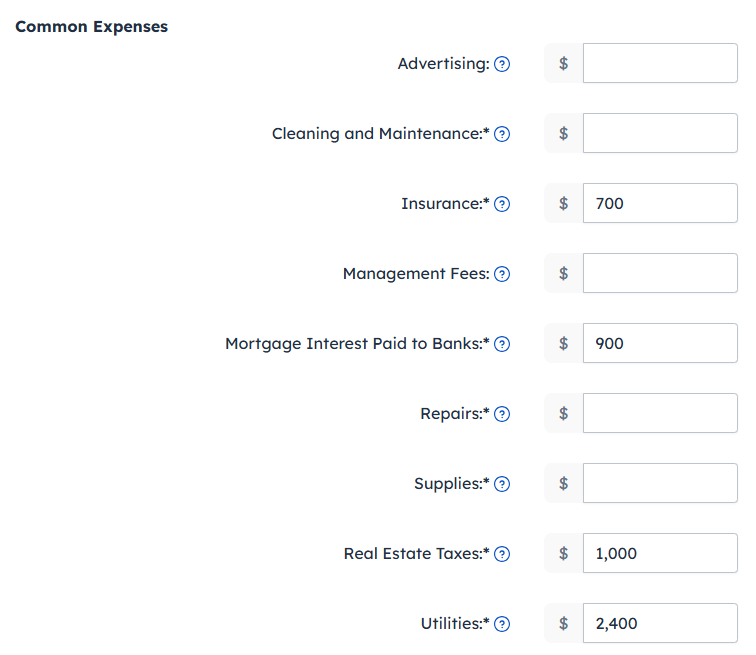Click the dollar sign beside the Advertising field
The image size is (756, 655).
point(564,63)
